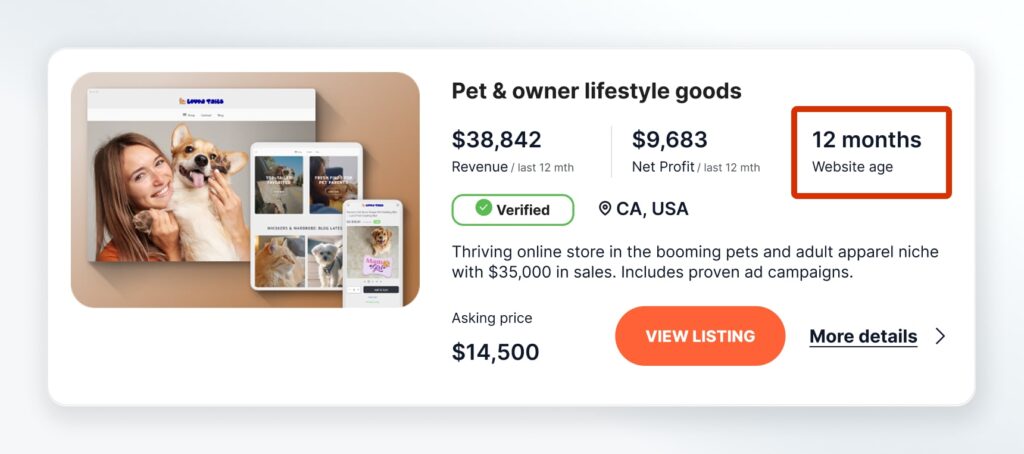Click the 12 months website age box
This screenshot has height=454, width=1024.
click(x=870, y=152)
